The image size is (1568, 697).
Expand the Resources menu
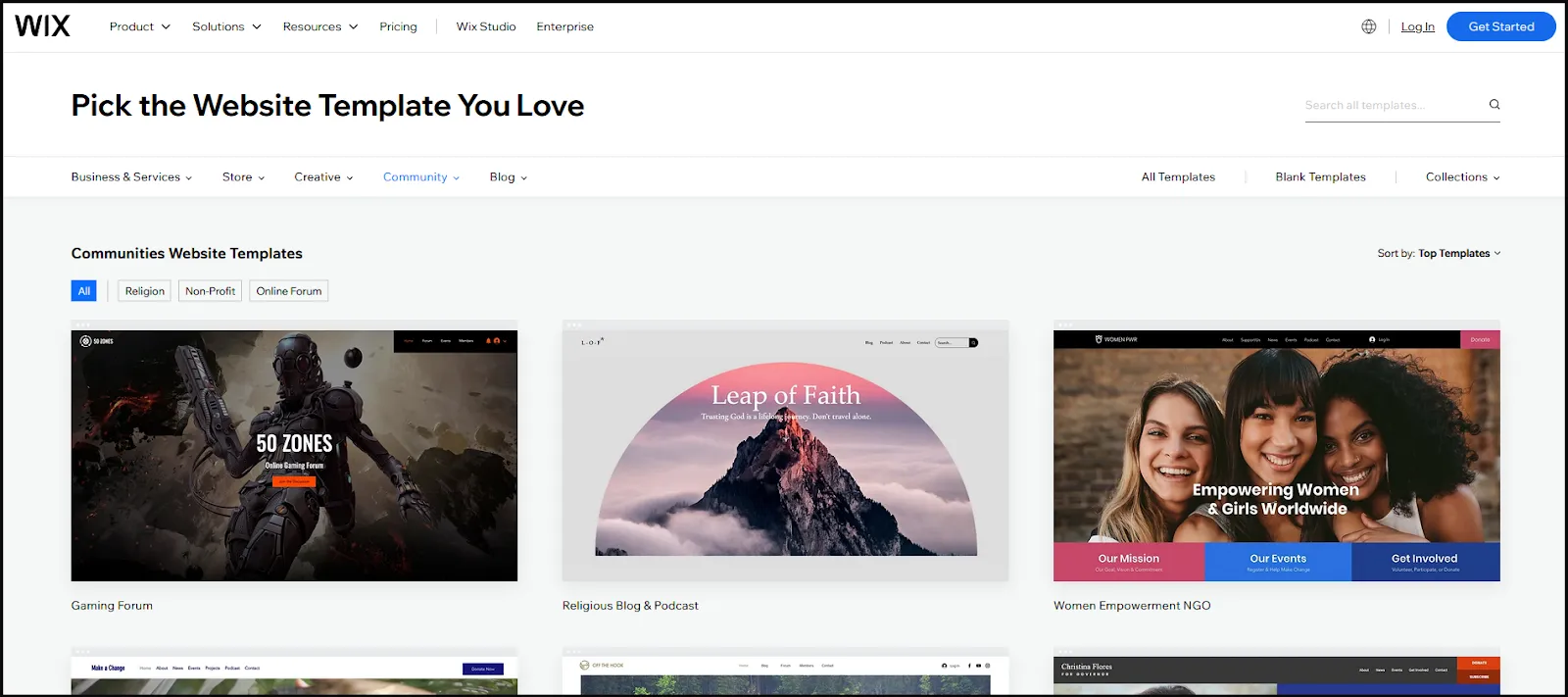click(x=319, y=26)
